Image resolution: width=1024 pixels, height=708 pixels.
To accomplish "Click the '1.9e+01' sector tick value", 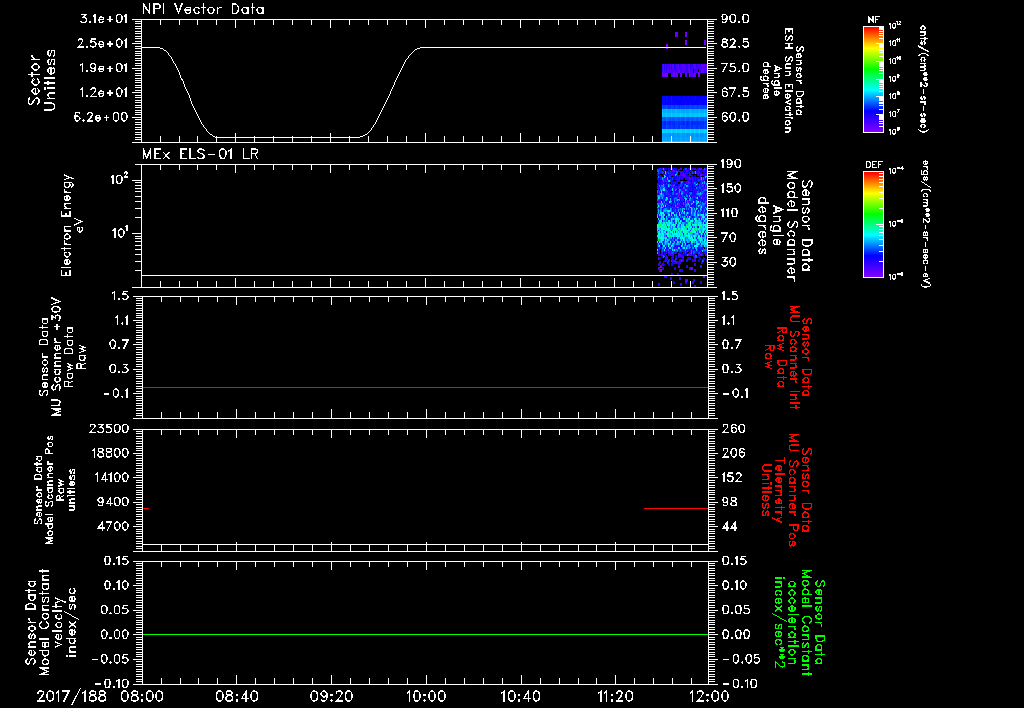I will tap(104, 68).
